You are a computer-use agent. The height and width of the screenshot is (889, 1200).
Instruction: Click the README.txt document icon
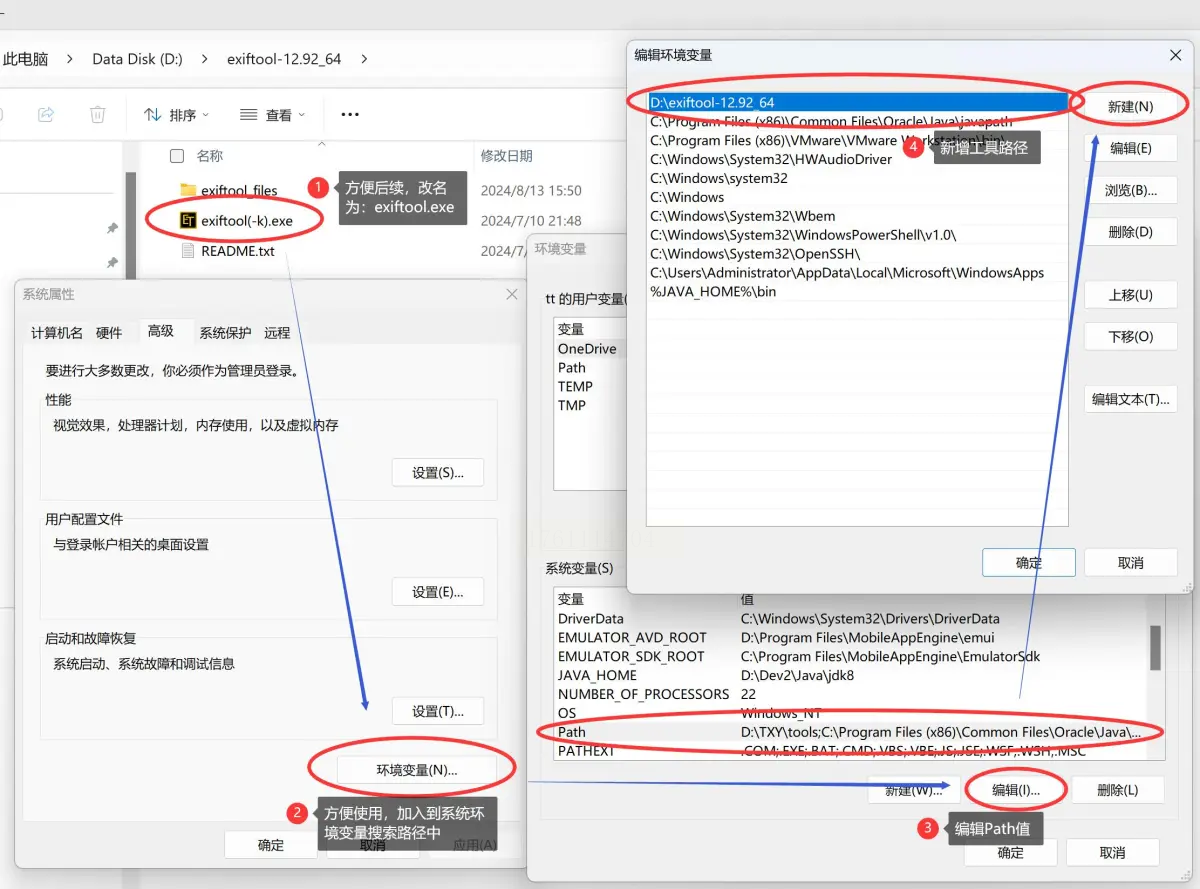click(188, 251)
